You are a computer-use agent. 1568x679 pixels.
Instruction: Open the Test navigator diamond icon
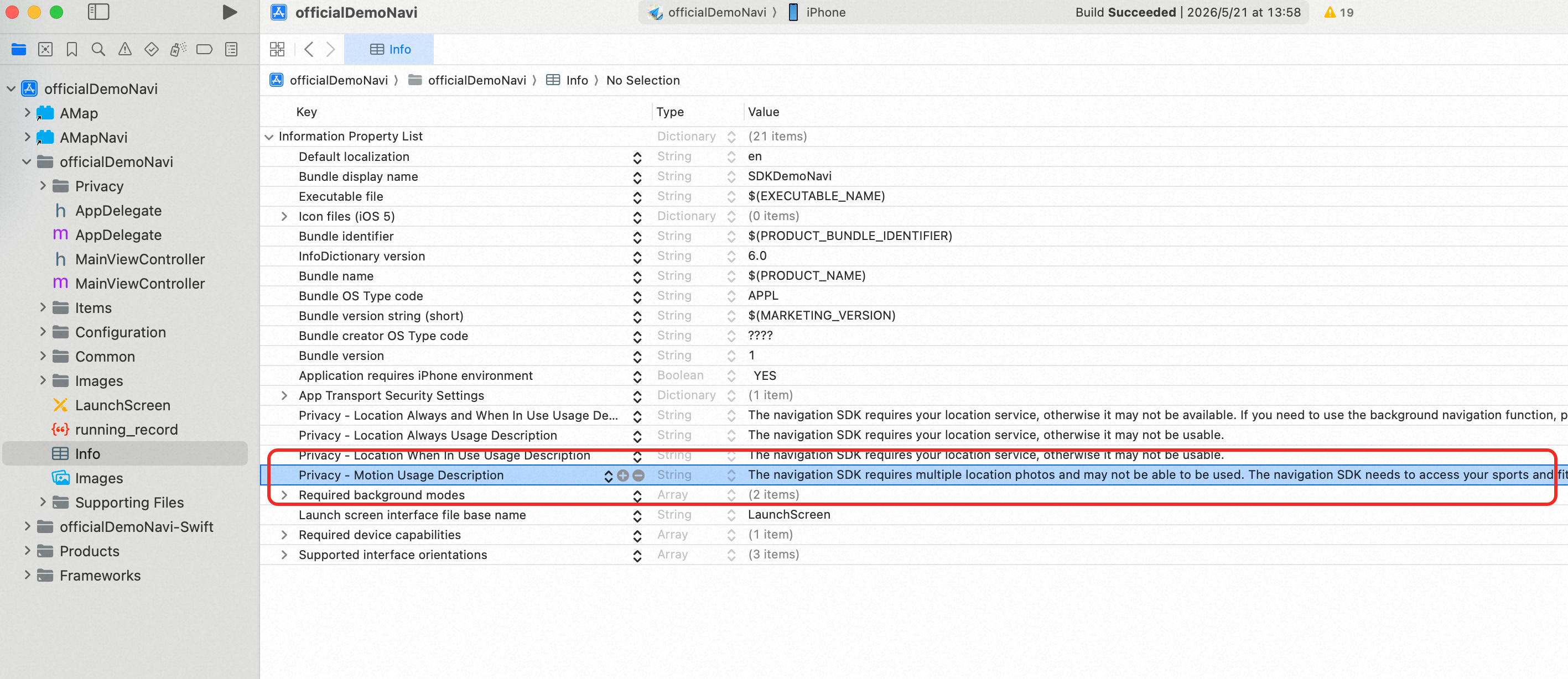point(152,49)
